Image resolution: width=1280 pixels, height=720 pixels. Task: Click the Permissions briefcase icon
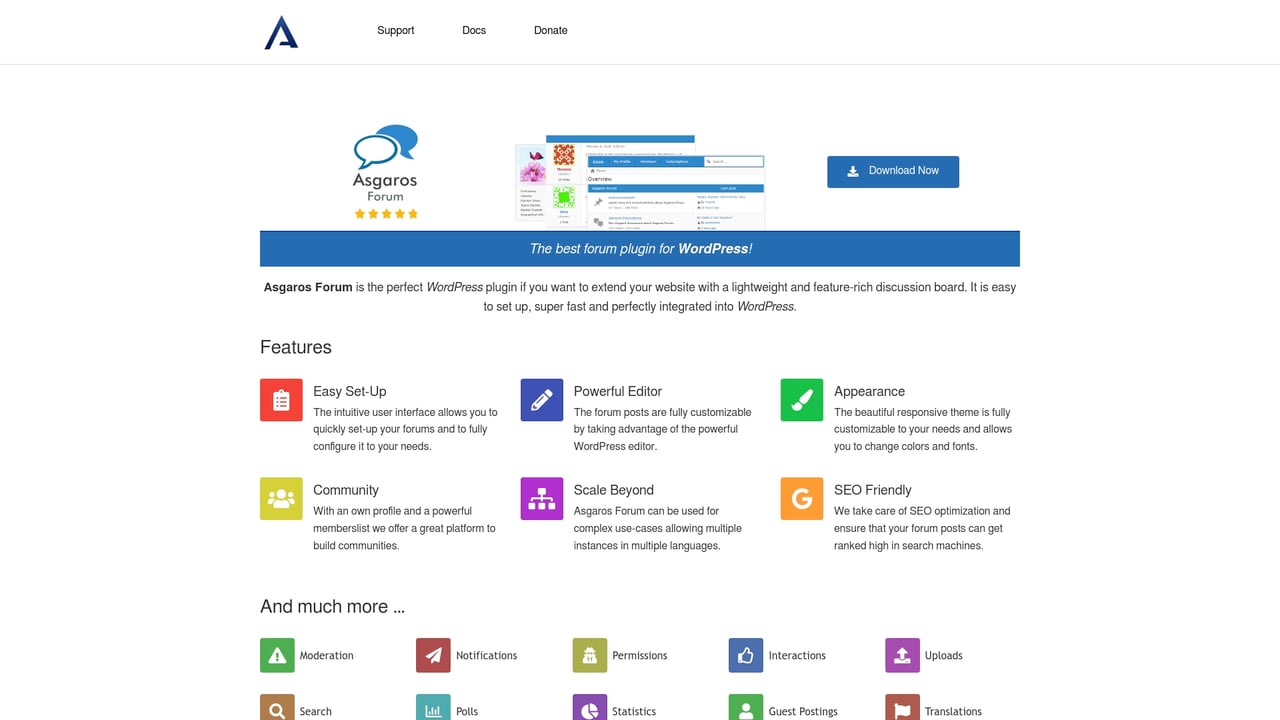[x=589, y=655]
